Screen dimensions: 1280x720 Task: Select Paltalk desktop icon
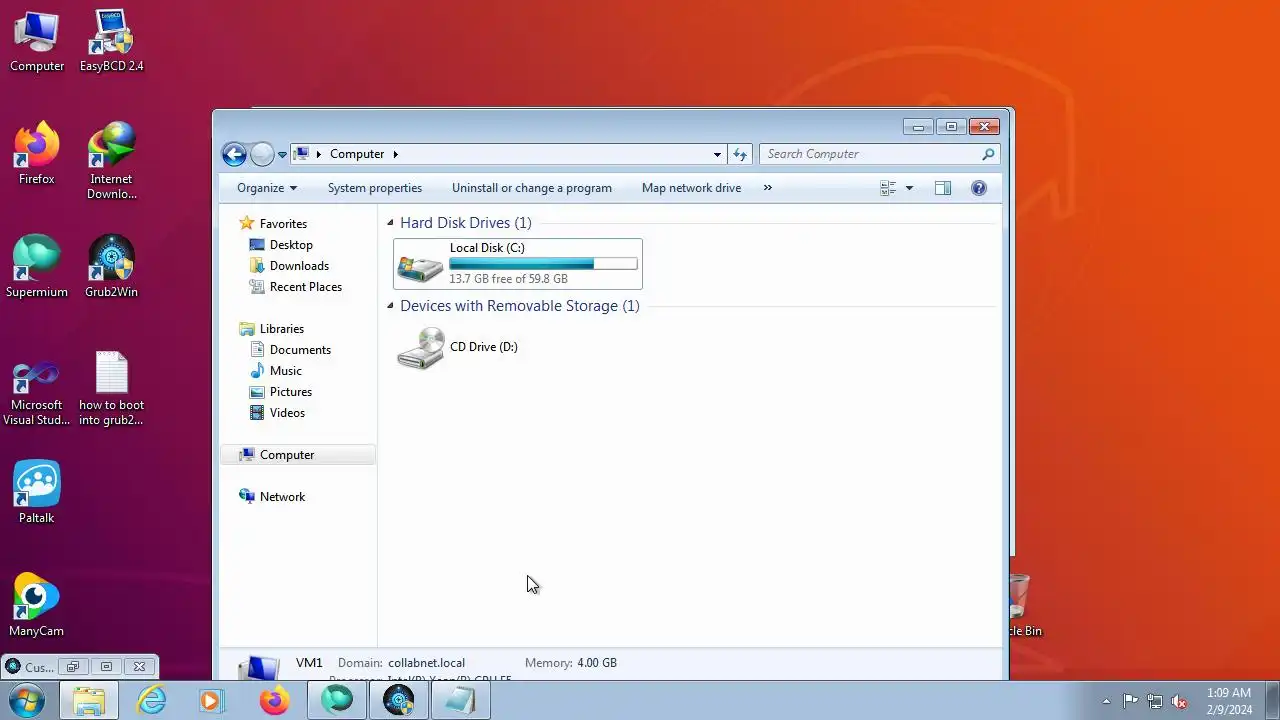click(37, 492)
